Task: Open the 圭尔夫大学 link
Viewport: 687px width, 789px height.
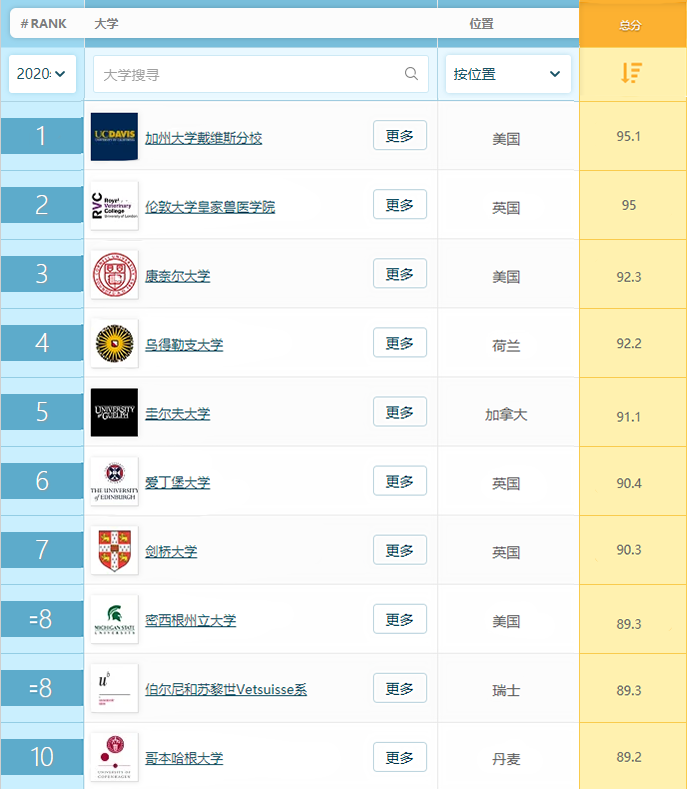Action: click(178, 414)
